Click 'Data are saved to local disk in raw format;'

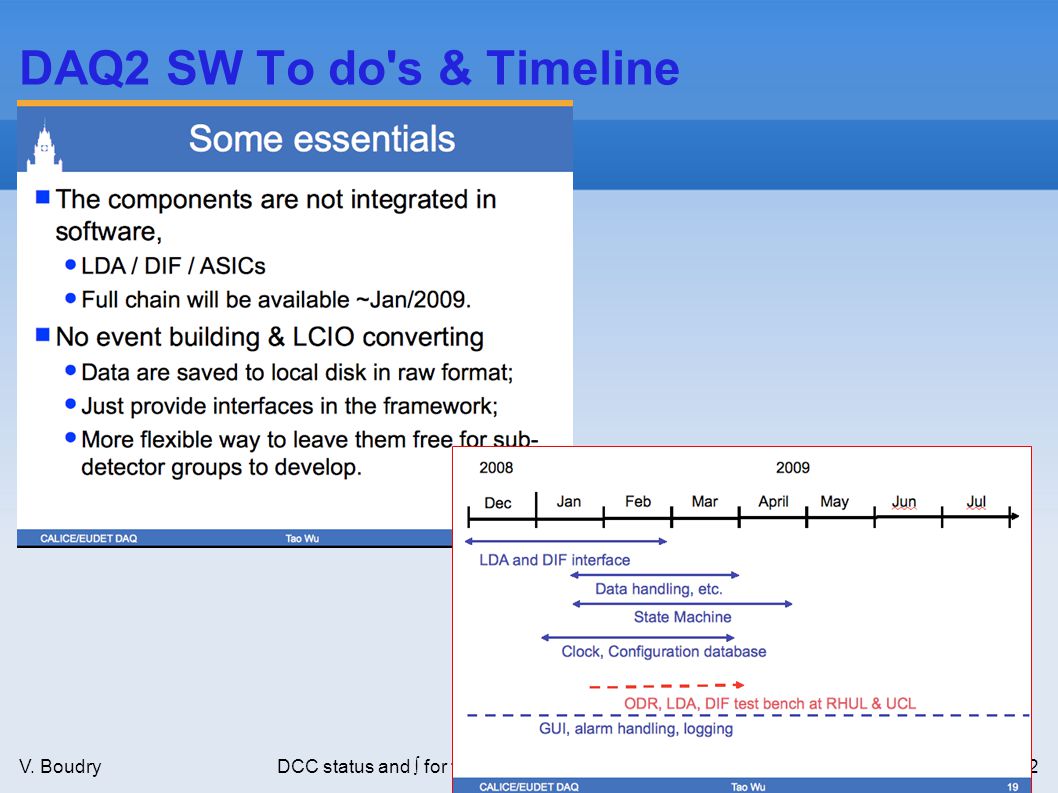point(297,373)
